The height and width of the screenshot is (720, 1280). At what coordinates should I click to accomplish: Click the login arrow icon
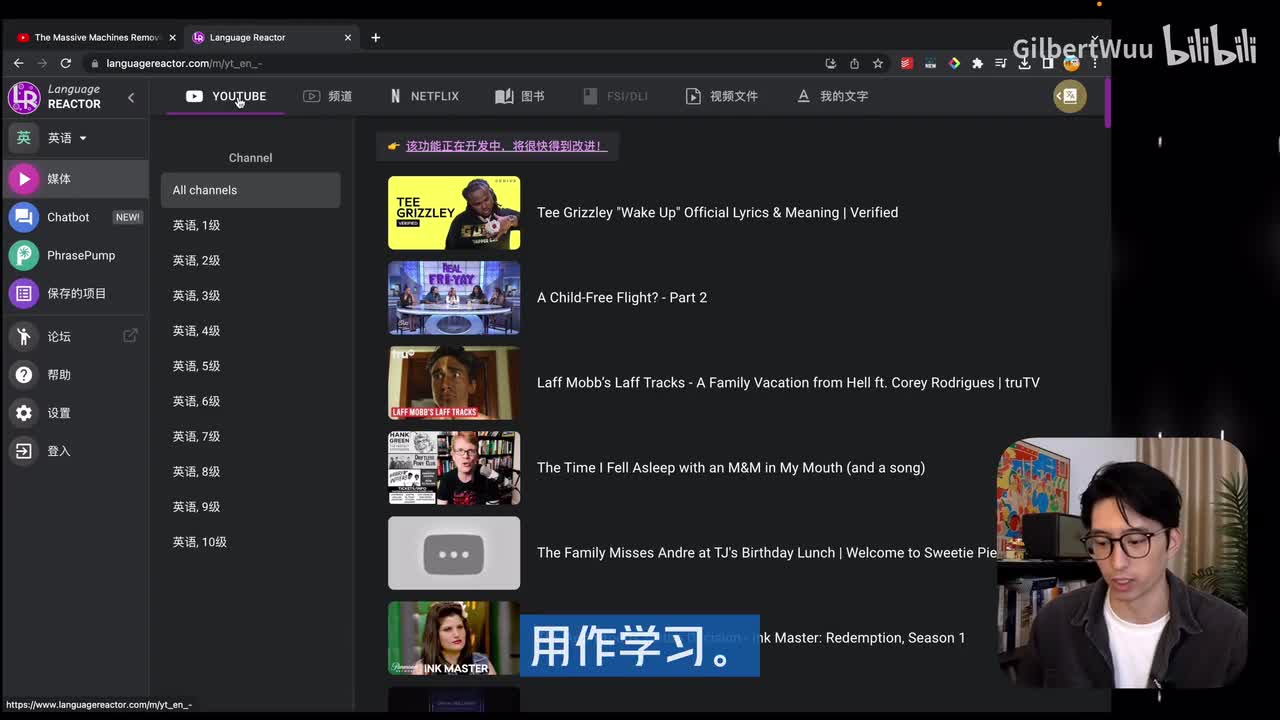(x=24, y=451)
